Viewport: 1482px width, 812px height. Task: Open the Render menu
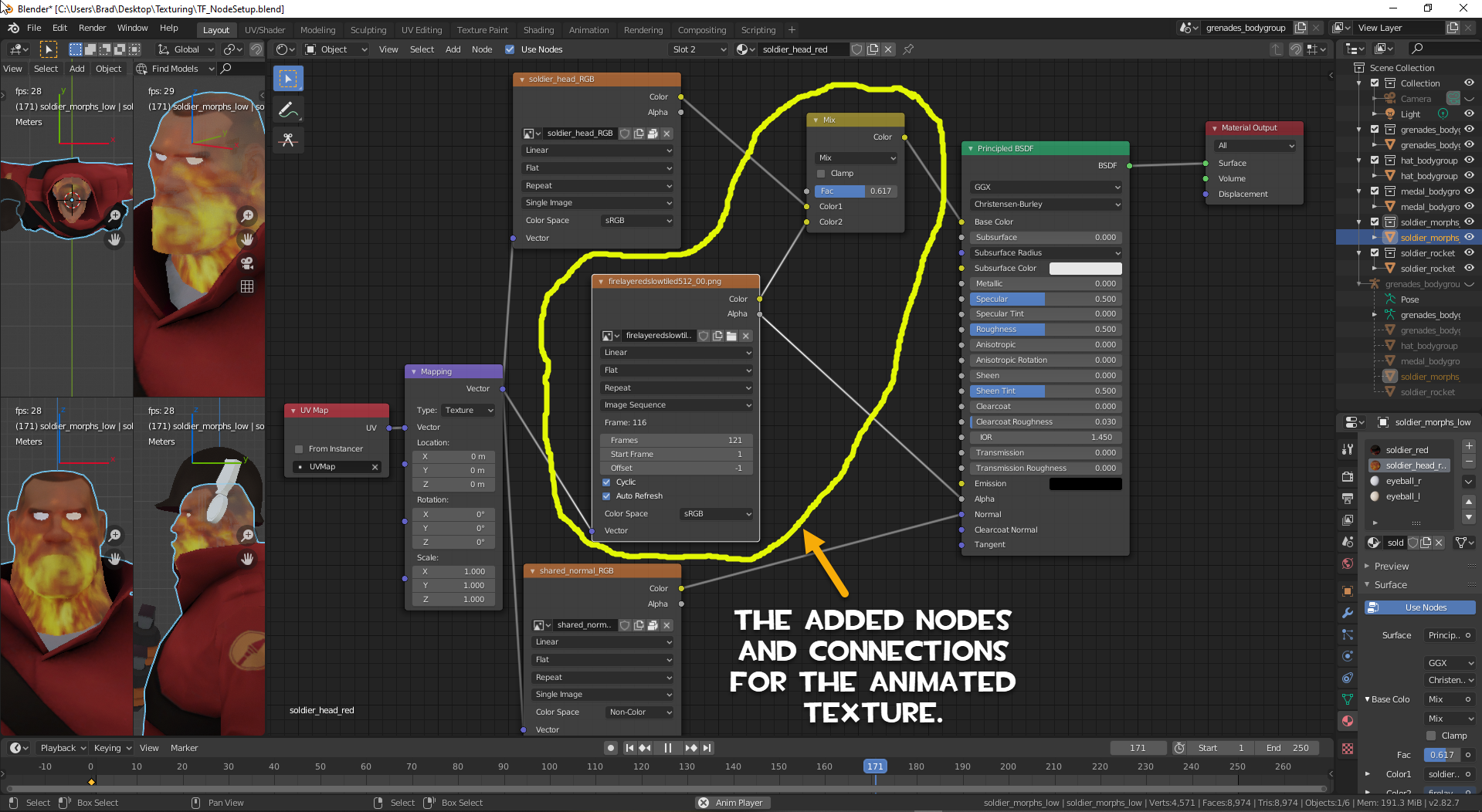92,28
